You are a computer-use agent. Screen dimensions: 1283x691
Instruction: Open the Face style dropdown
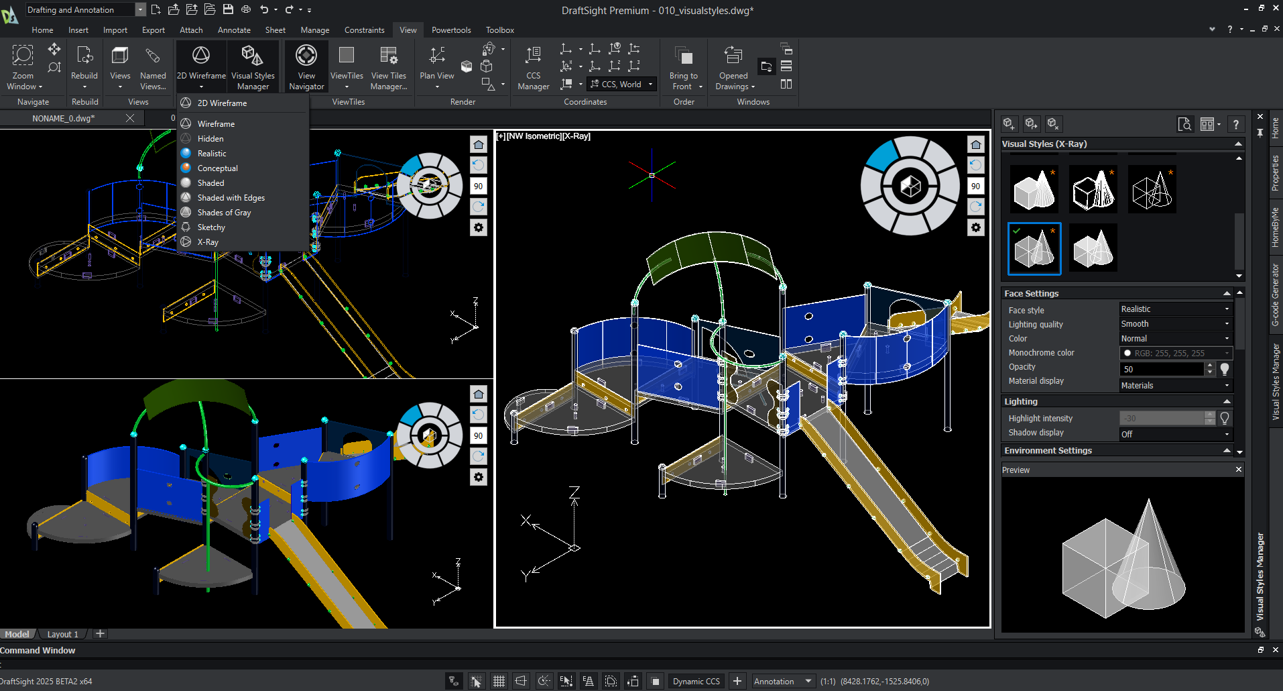pyautogui.click(x=1175, y=310)
